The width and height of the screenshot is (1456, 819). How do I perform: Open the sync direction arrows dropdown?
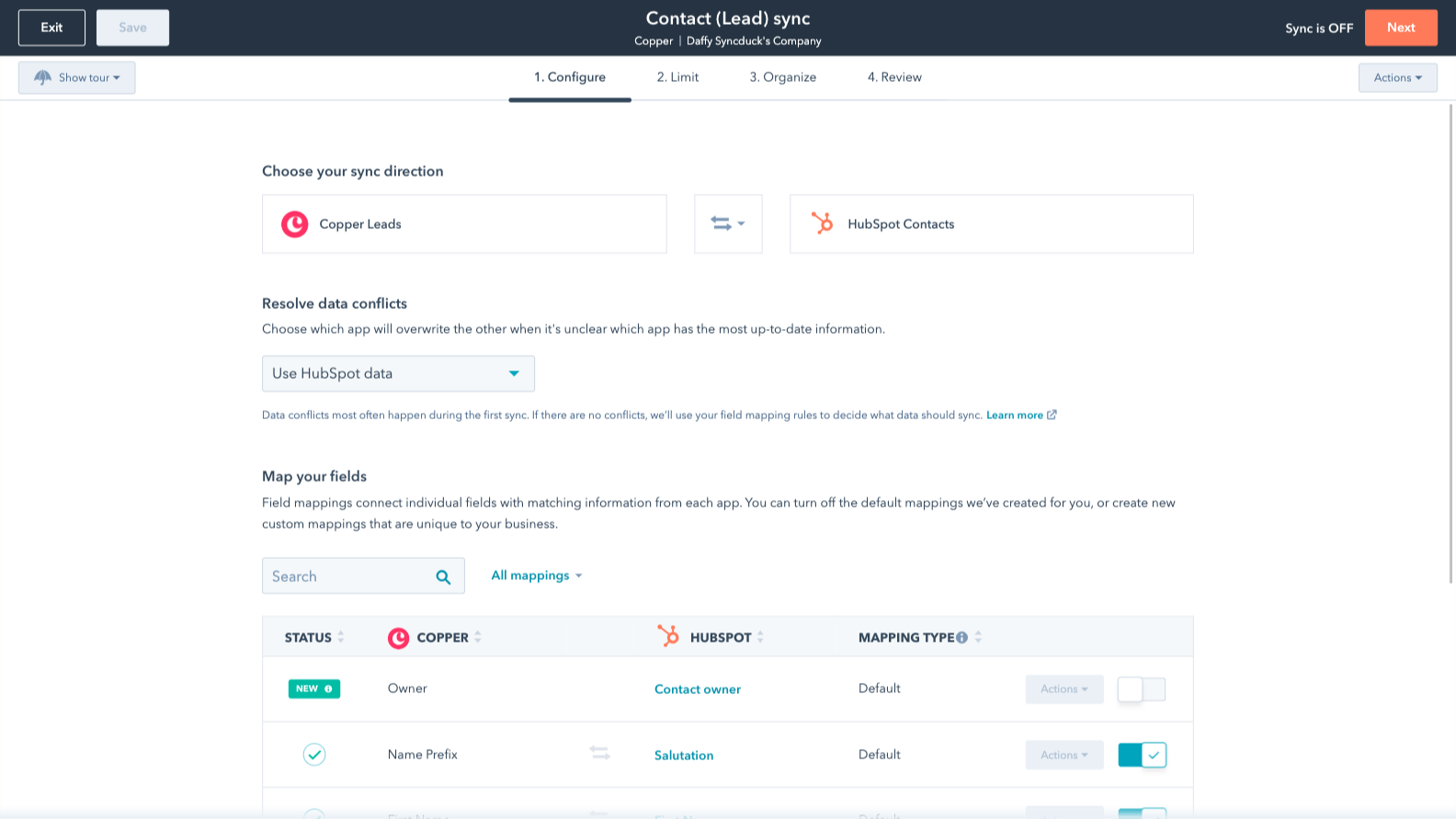pos(728,223)
